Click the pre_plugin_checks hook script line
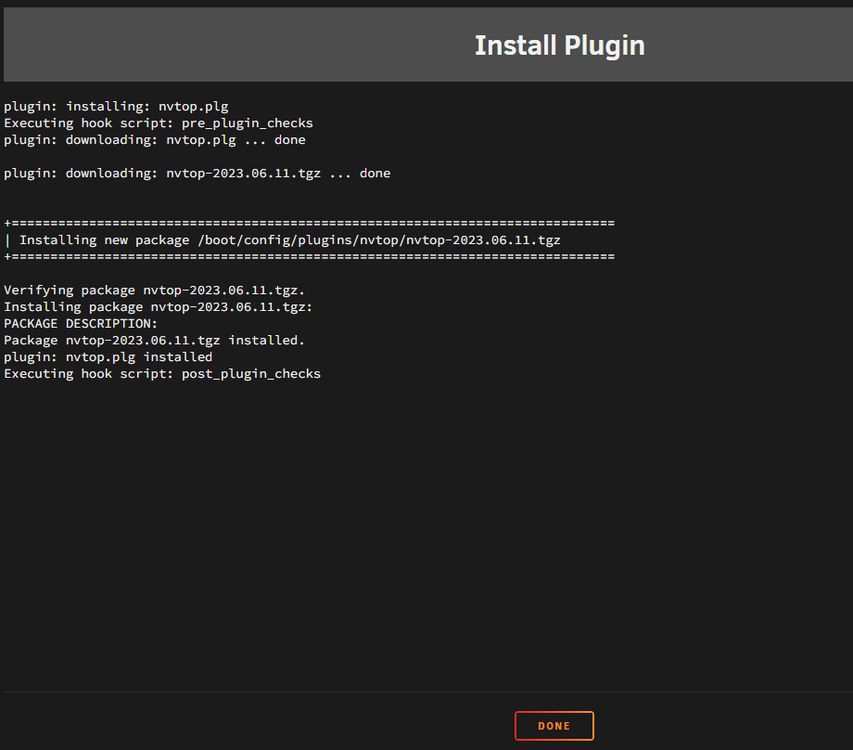This screenshot has height=750, width=853. (x=158, y=123)
